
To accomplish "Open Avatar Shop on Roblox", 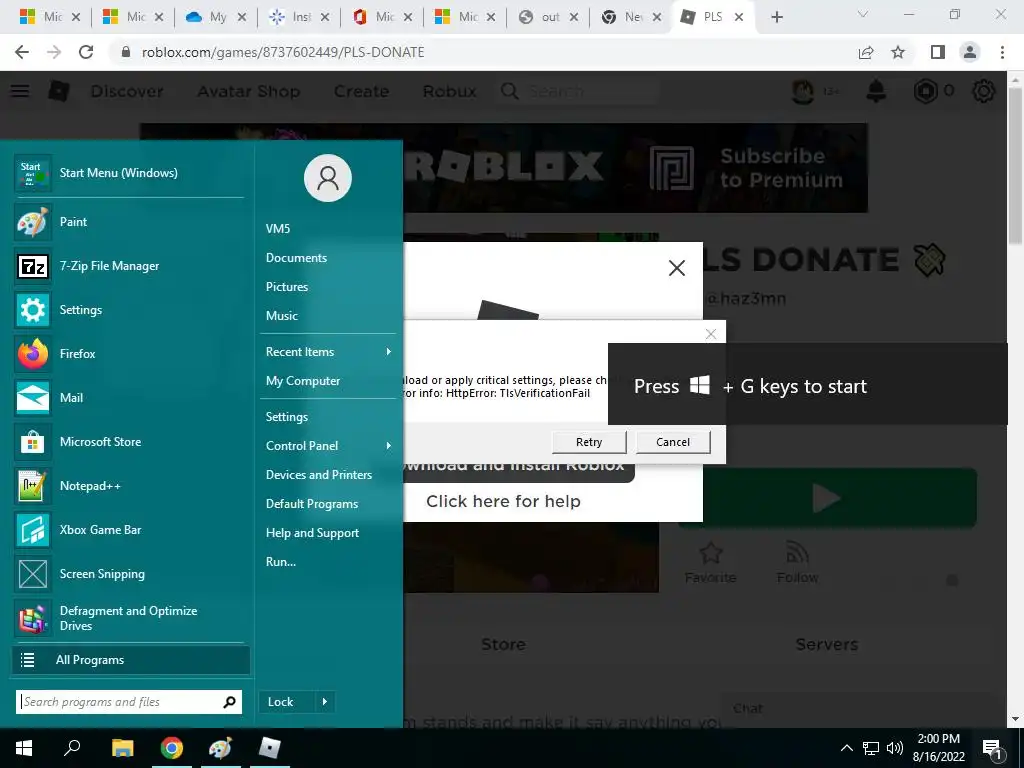I will pos(249,91).
